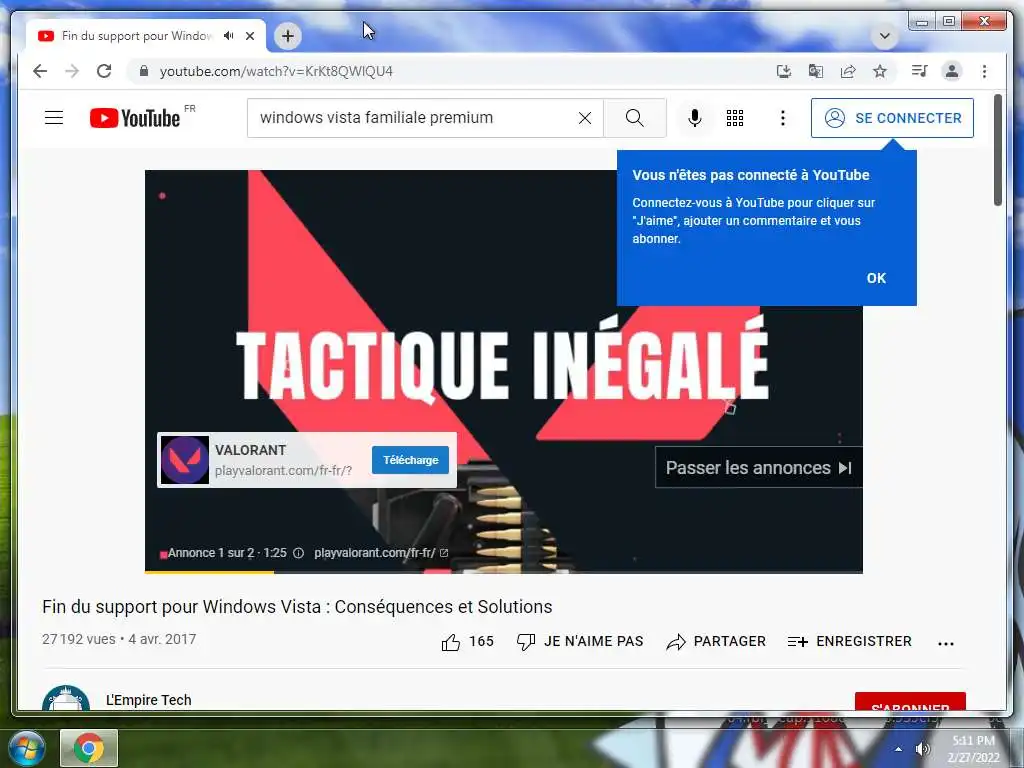Open Chrome three-dot menu

(984, 71)
